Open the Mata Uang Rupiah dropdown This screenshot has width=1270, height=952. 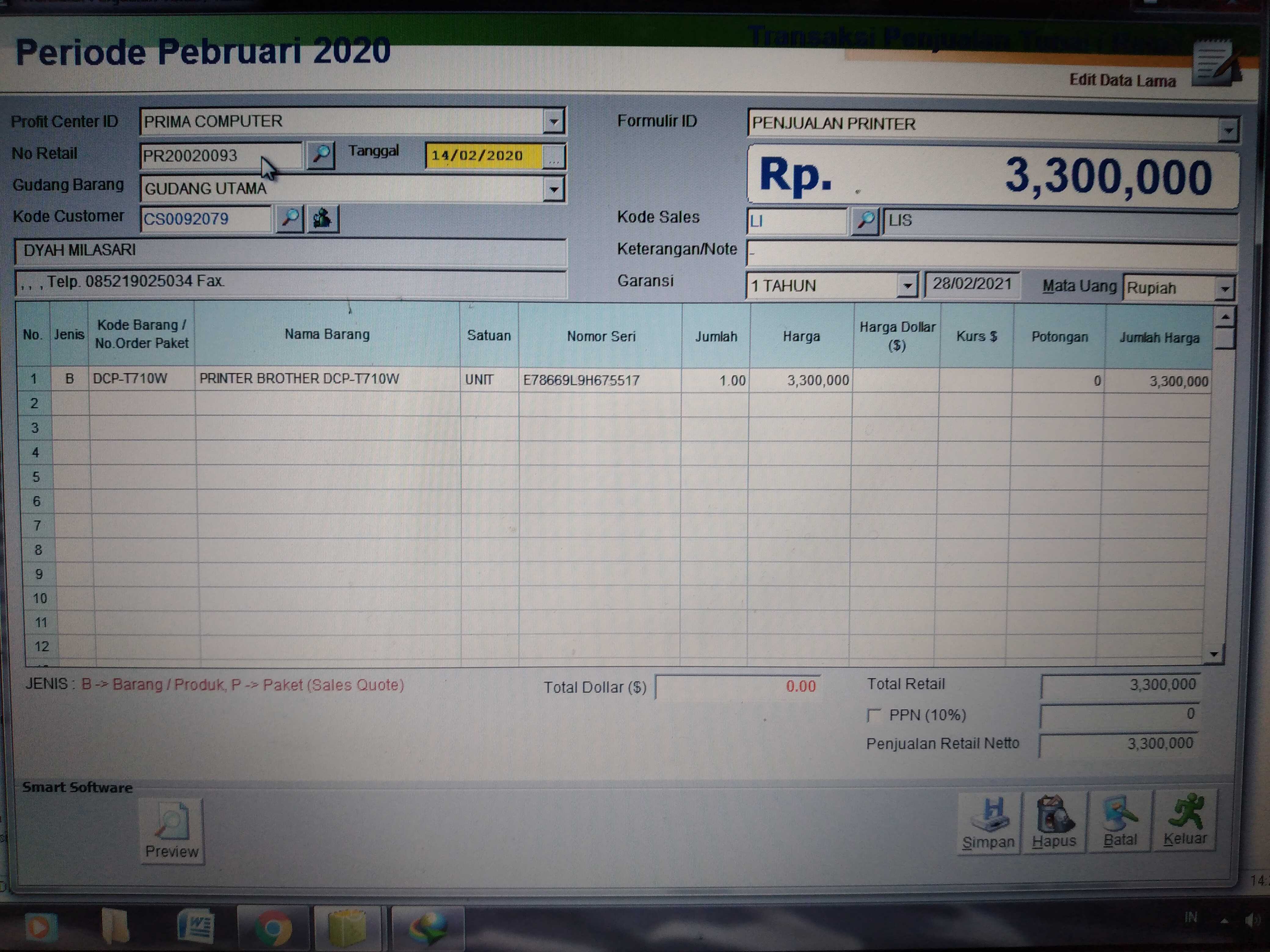coord(1224,288)
